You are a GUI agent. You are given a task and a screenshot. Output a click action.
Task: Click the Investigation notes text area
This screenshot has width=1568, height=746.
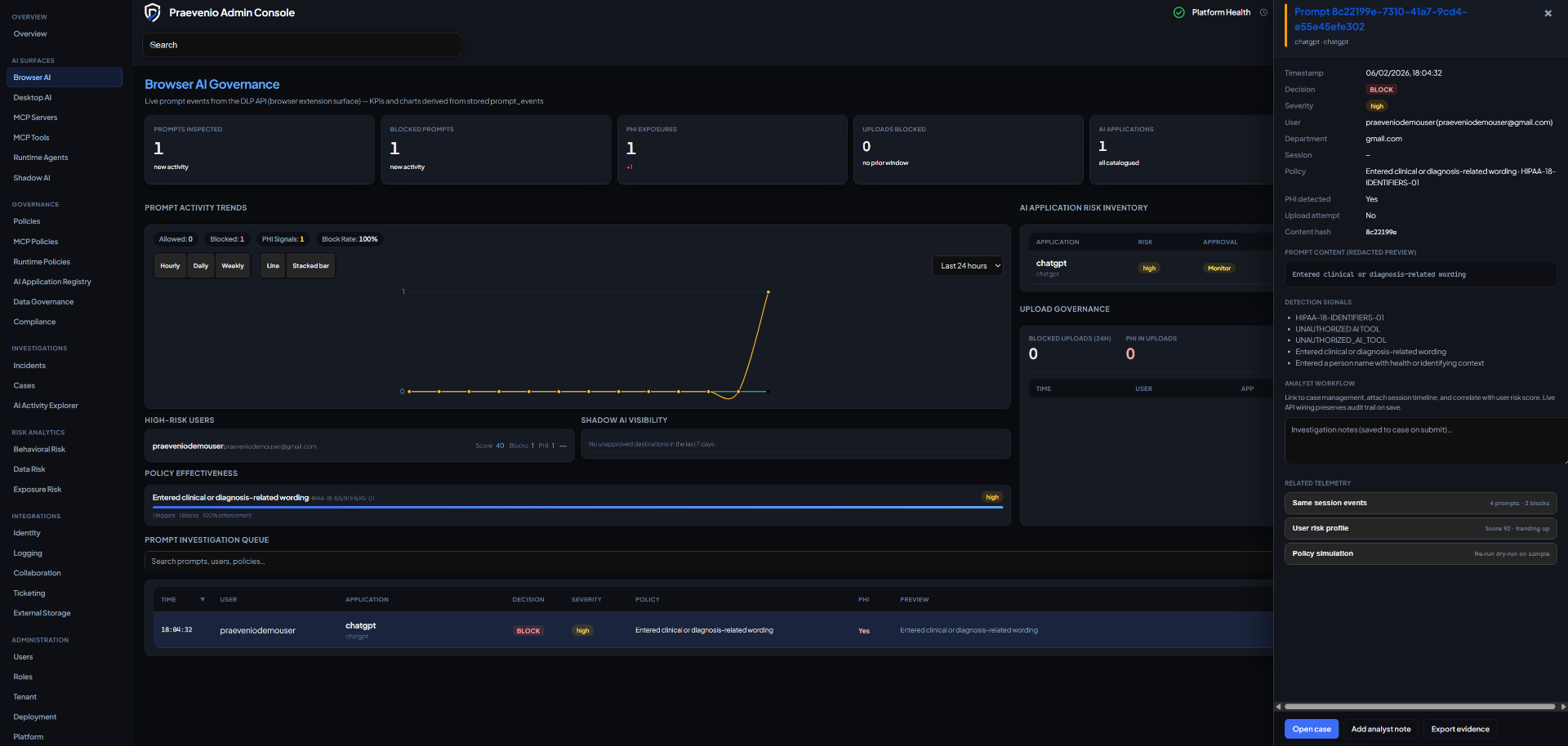1426,441
